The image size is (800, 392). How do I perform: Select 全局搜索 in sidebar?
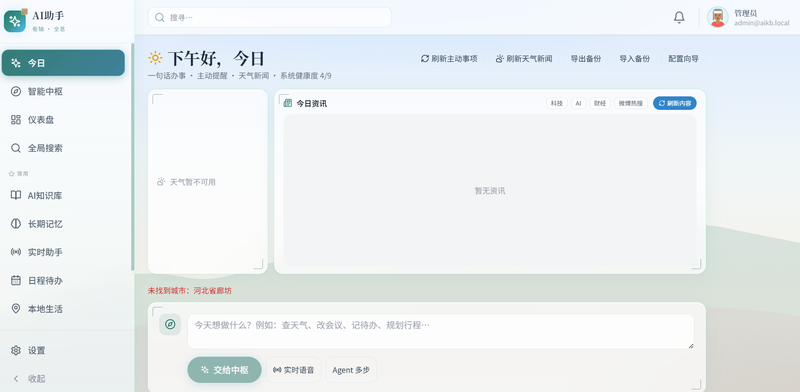coord(63,148)
